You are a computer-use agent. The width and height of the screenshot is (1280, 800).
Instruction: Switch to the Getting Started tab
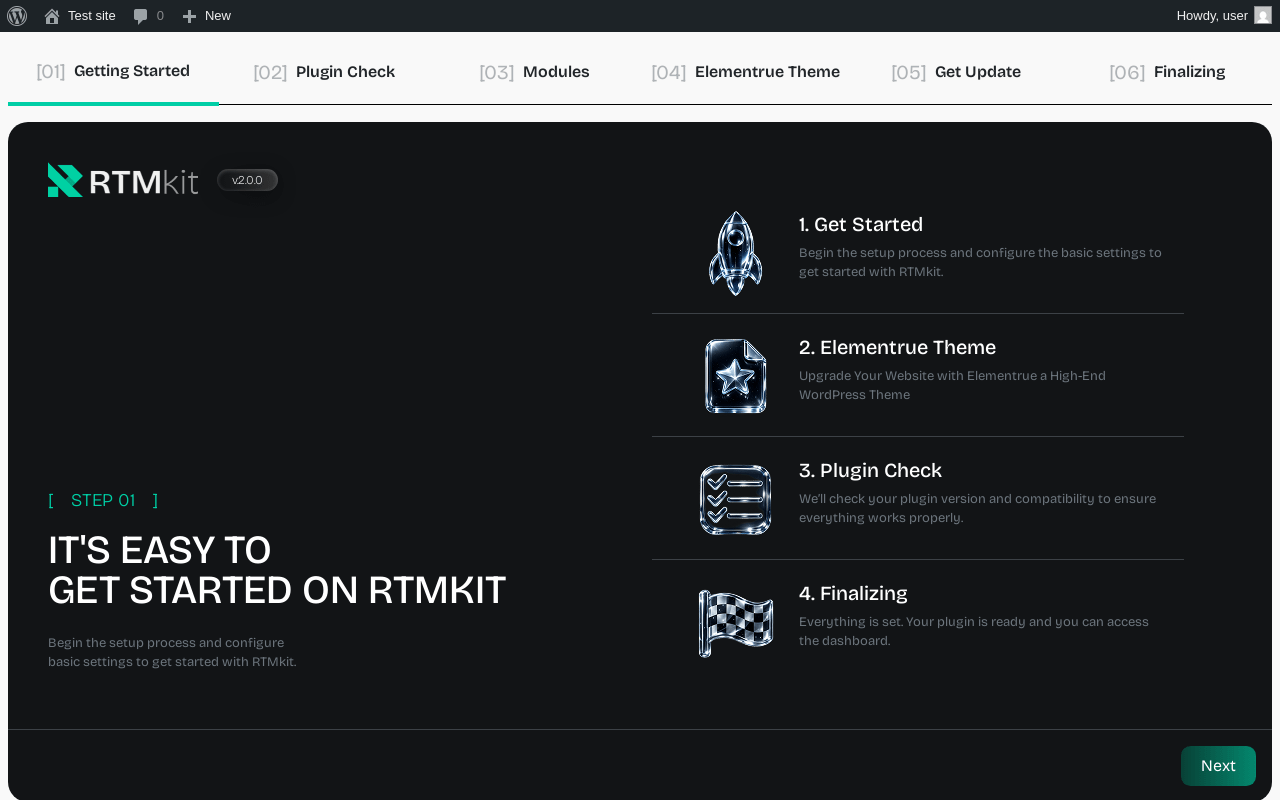pyautogui.click(x=113, y=71)
